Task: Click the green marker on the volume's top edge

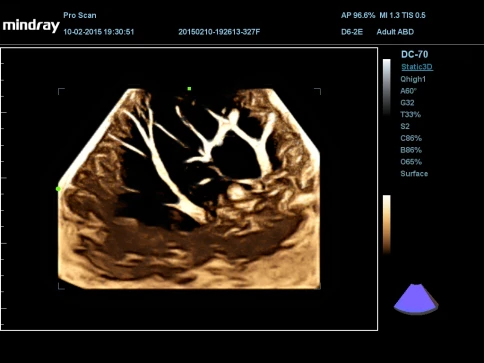Action: point(189,89)
